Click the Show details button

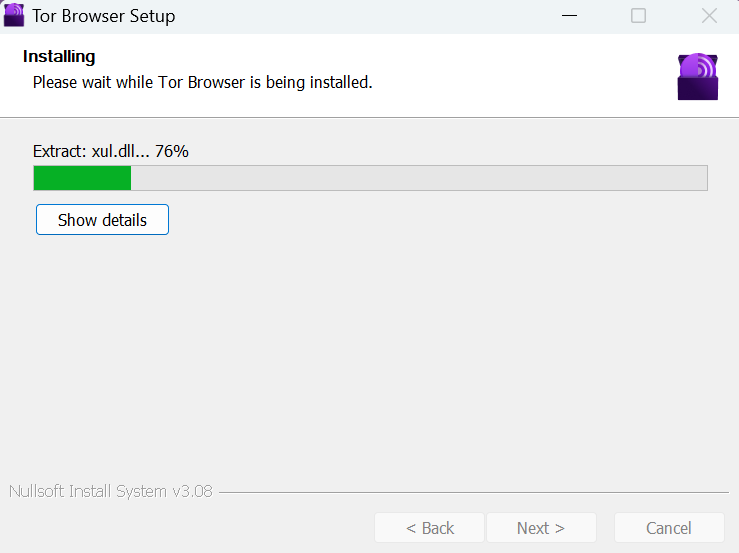click(x=102, y=220)
